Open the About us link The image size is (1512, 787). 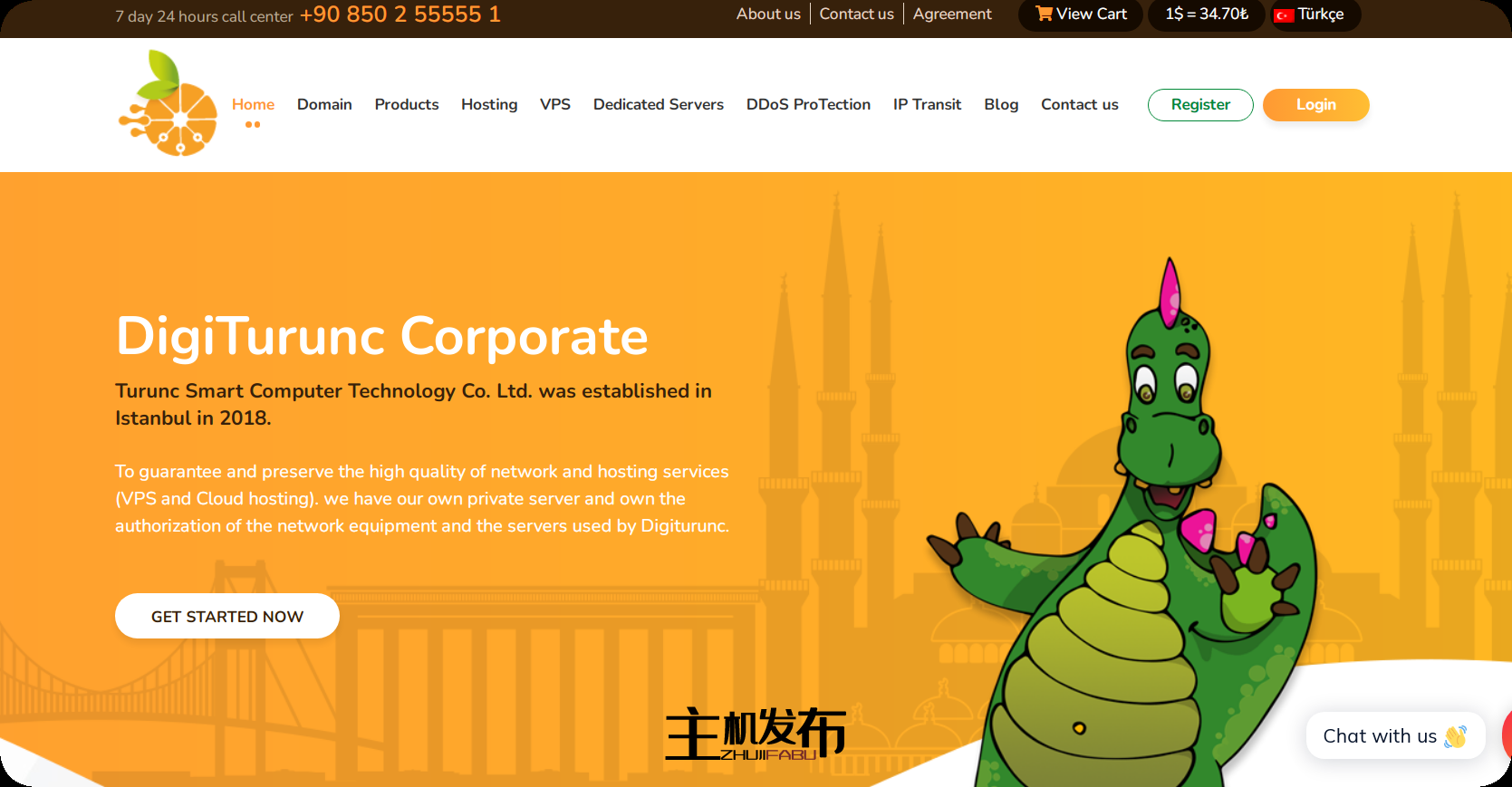768,14
